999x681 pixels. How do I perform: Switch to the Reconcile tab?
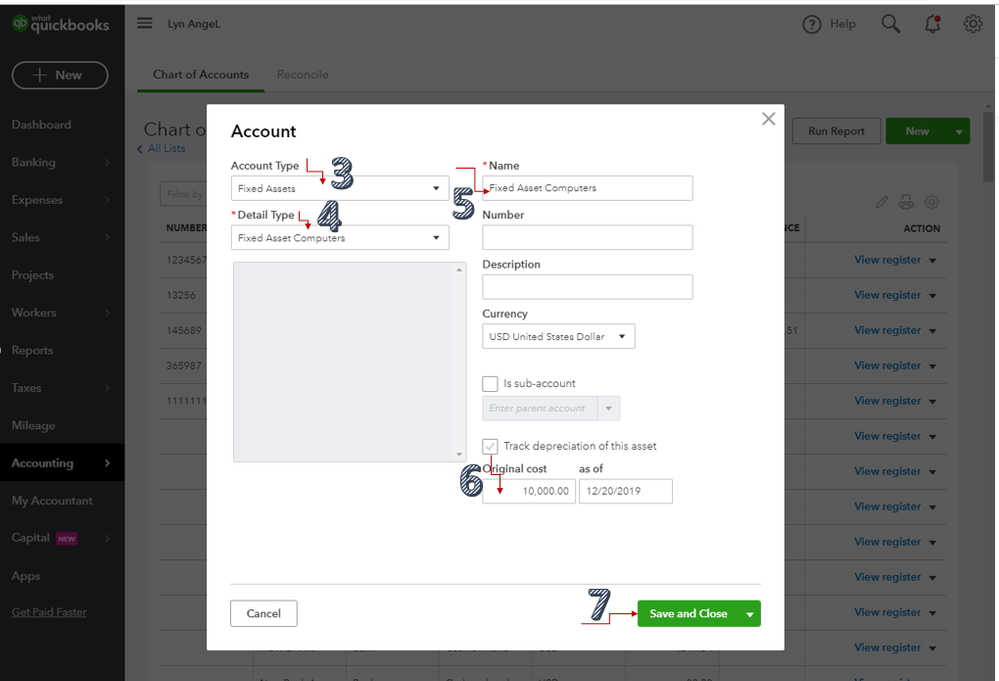pos(303,75)
